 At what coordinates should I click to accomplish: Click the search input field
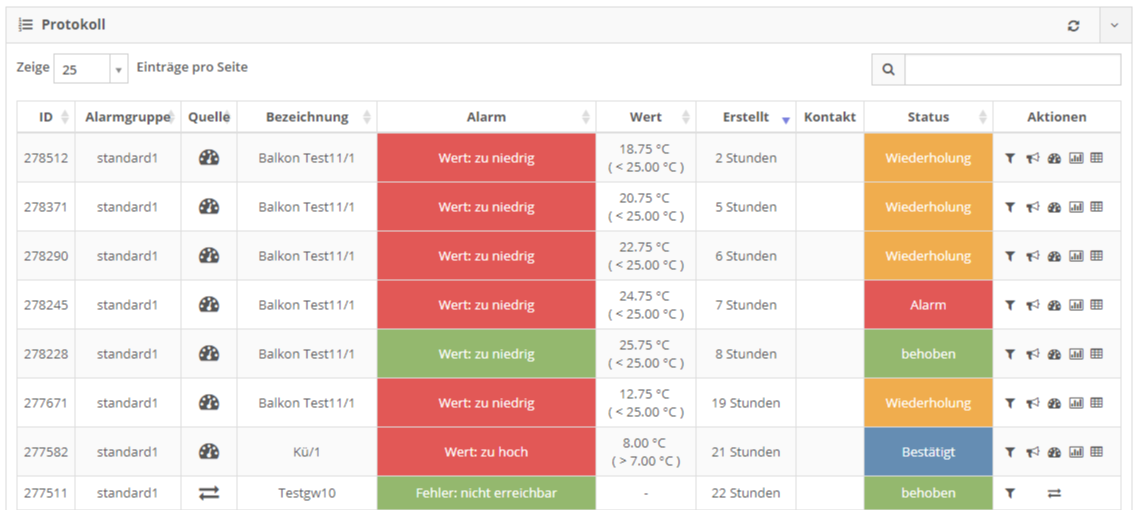point(1012,70)
